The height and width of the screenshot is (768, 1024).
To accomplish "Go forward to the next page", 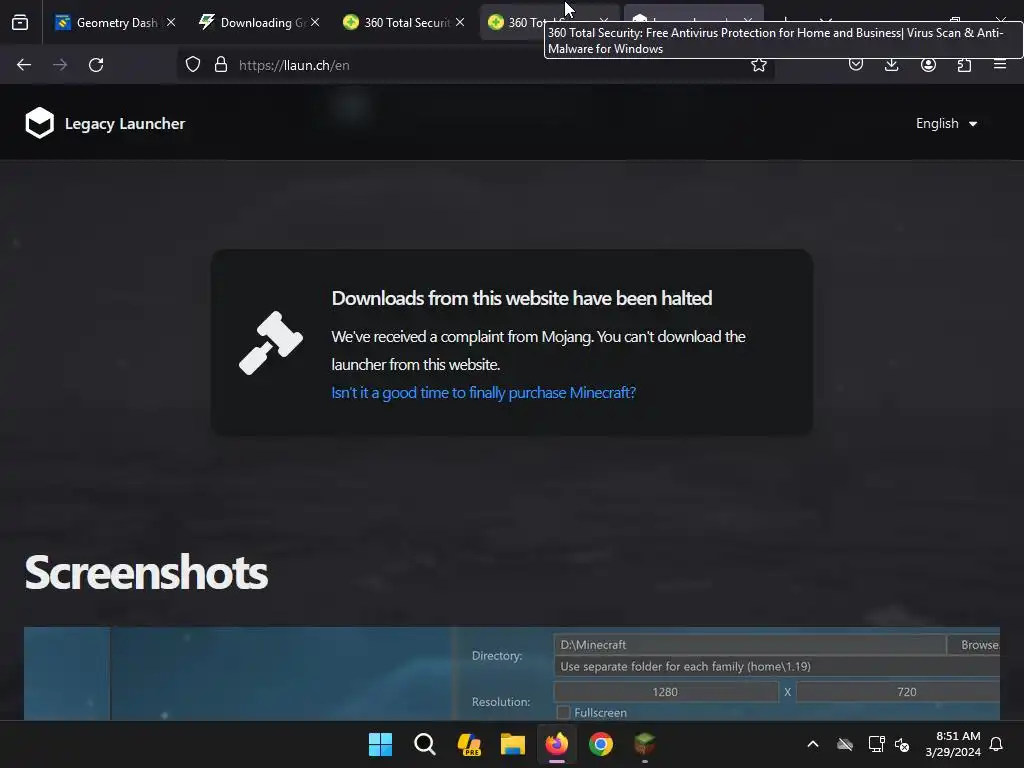I will (60, 65).
